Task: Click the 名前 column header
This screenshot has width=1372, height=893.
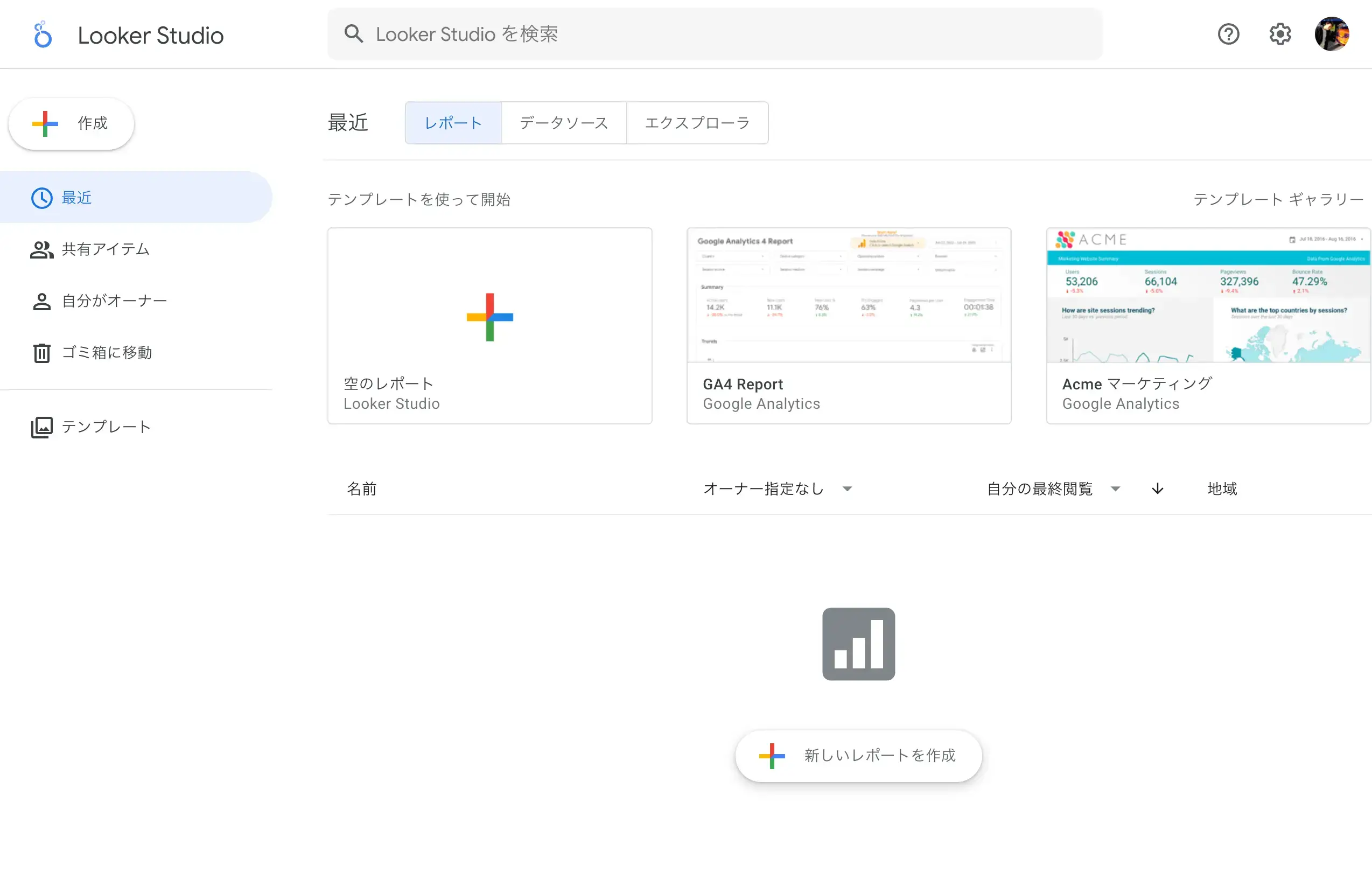Action: point(361,489)
